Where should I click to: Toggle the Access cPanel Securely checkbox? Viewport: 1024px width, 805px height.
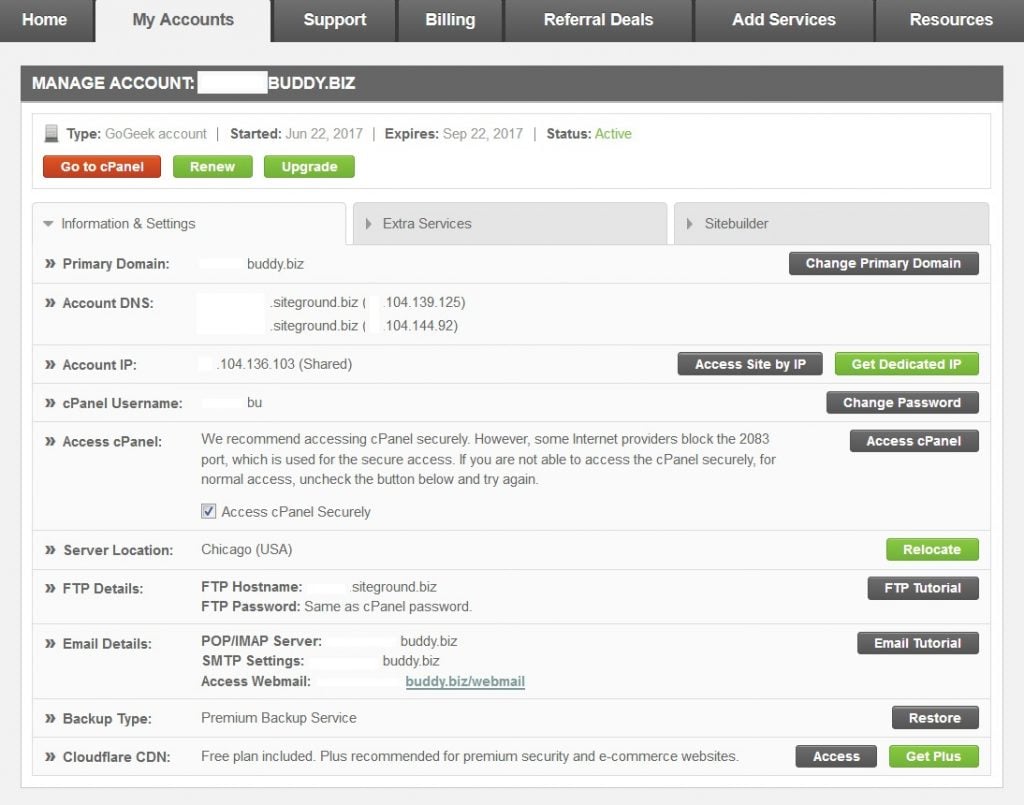point(209,512)
